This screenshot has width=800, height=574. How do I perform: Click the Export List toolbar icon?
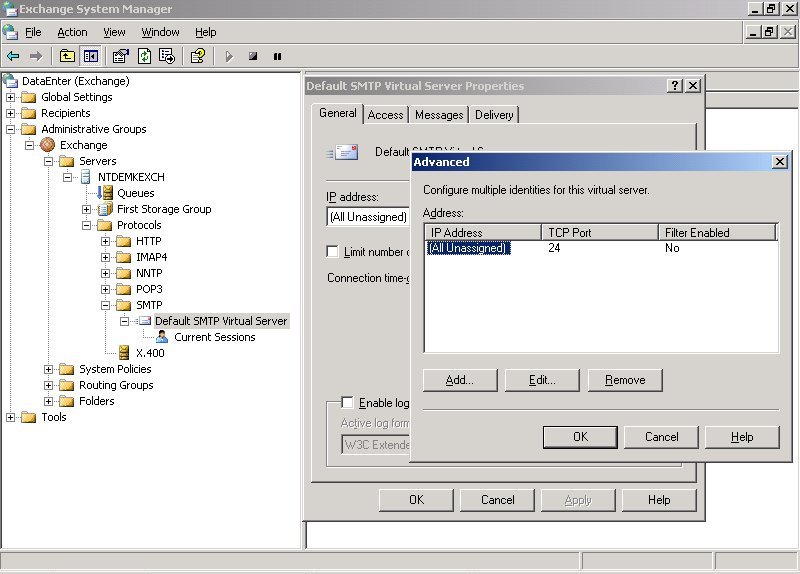point(167,56)
